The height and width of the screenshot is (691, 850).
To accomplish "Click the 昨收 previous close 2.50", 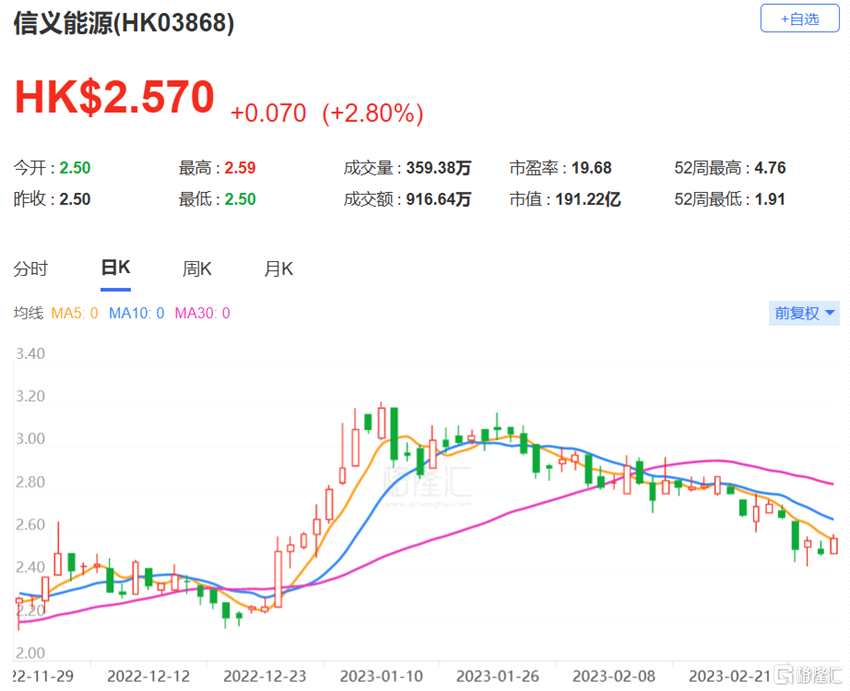I will [75, 199].
